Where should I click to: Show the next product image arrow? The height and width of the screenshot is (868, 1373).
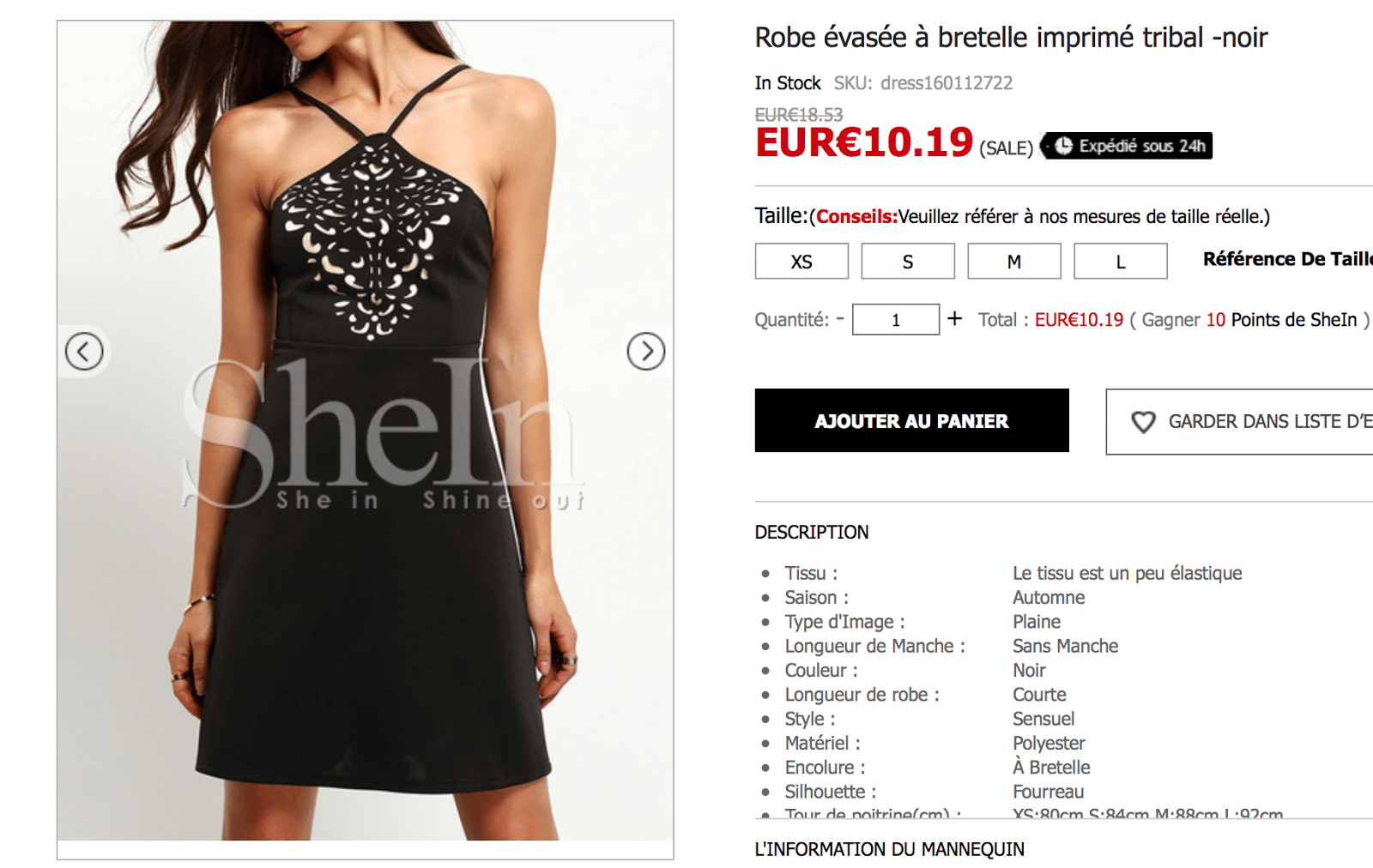[646, 352]
